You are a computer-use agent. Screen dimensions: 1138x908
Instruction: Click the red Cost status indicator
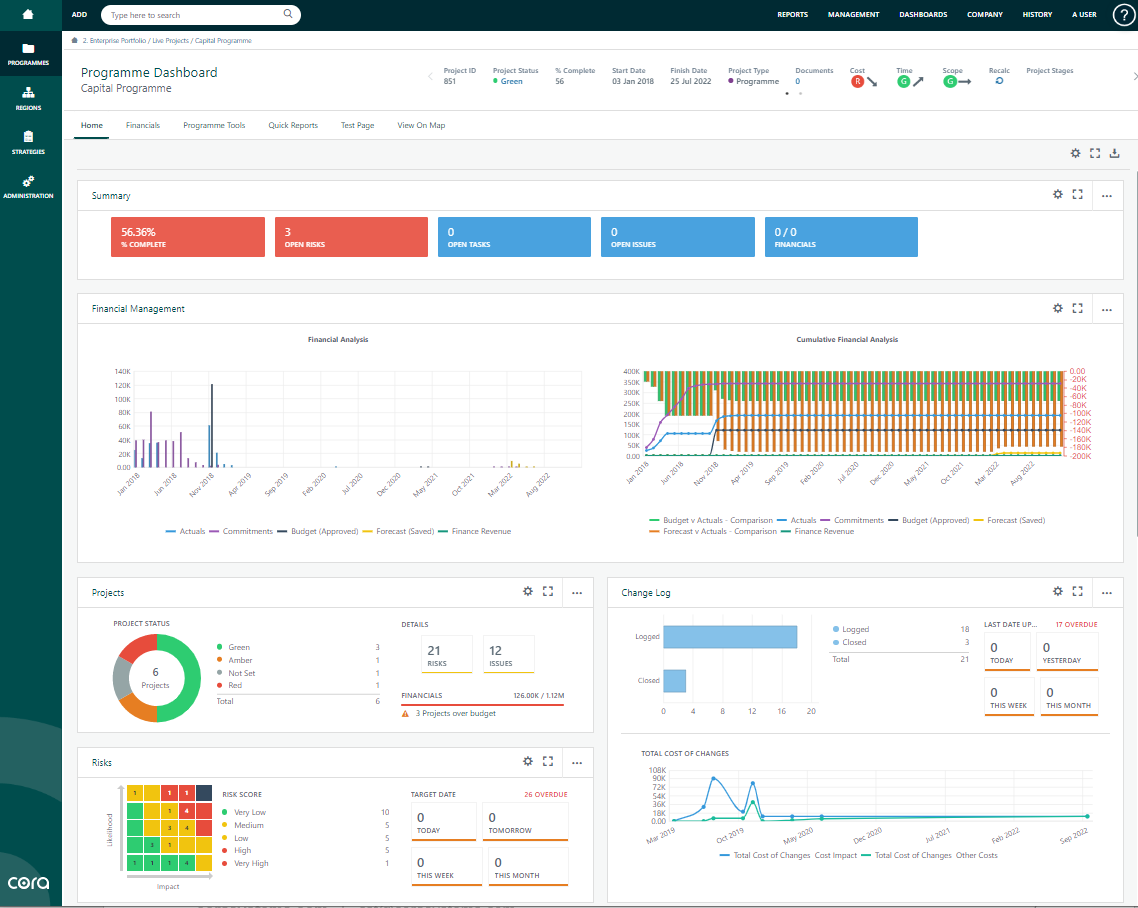click(857, 81)
